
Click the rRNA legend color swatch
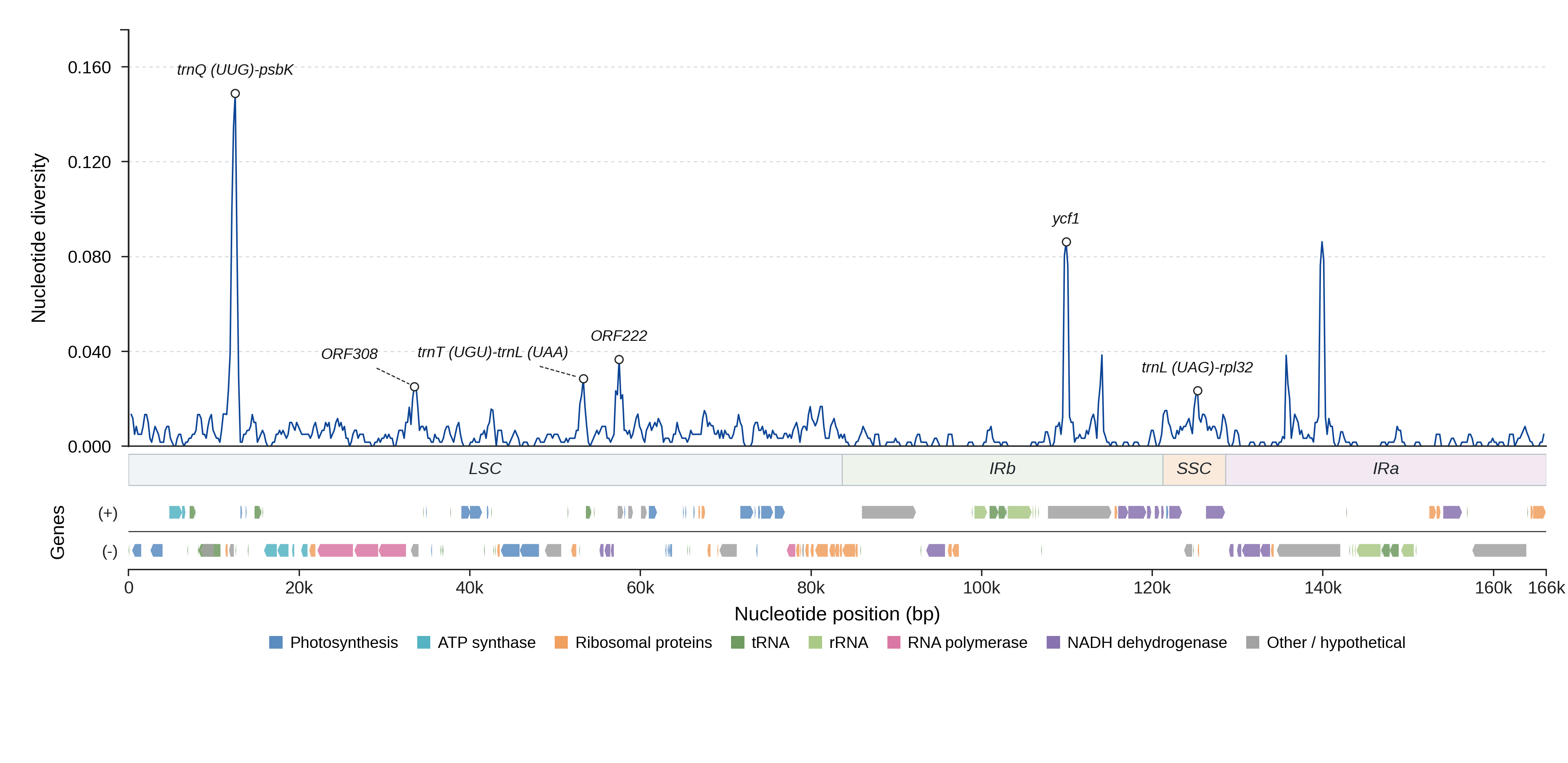(815, 642)
